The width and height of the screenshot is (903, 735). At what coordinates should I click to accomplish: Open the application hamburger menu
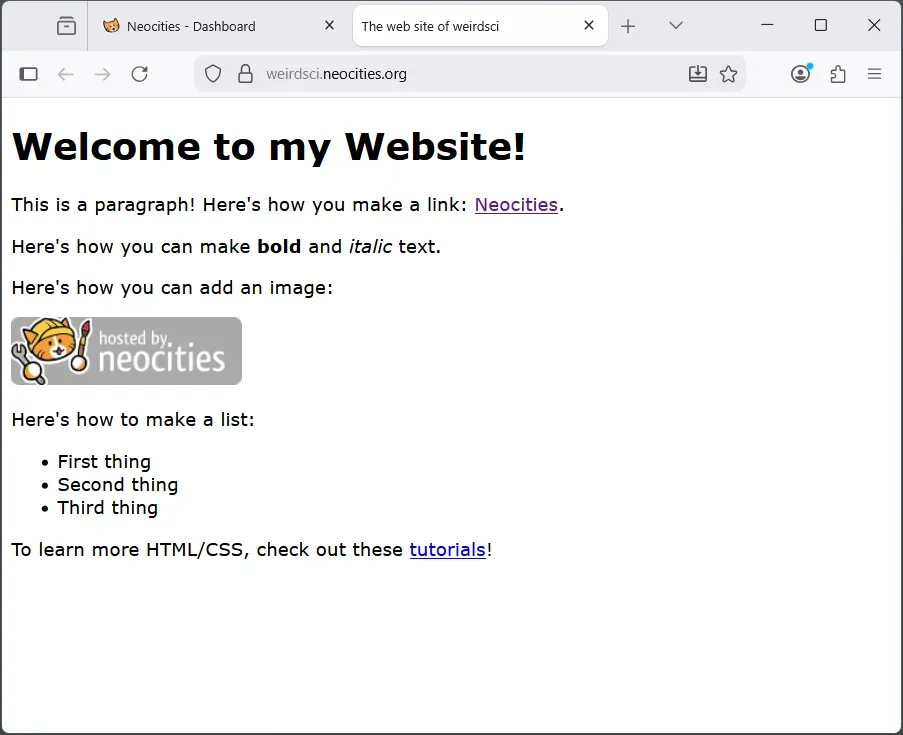tap(874, 73)
